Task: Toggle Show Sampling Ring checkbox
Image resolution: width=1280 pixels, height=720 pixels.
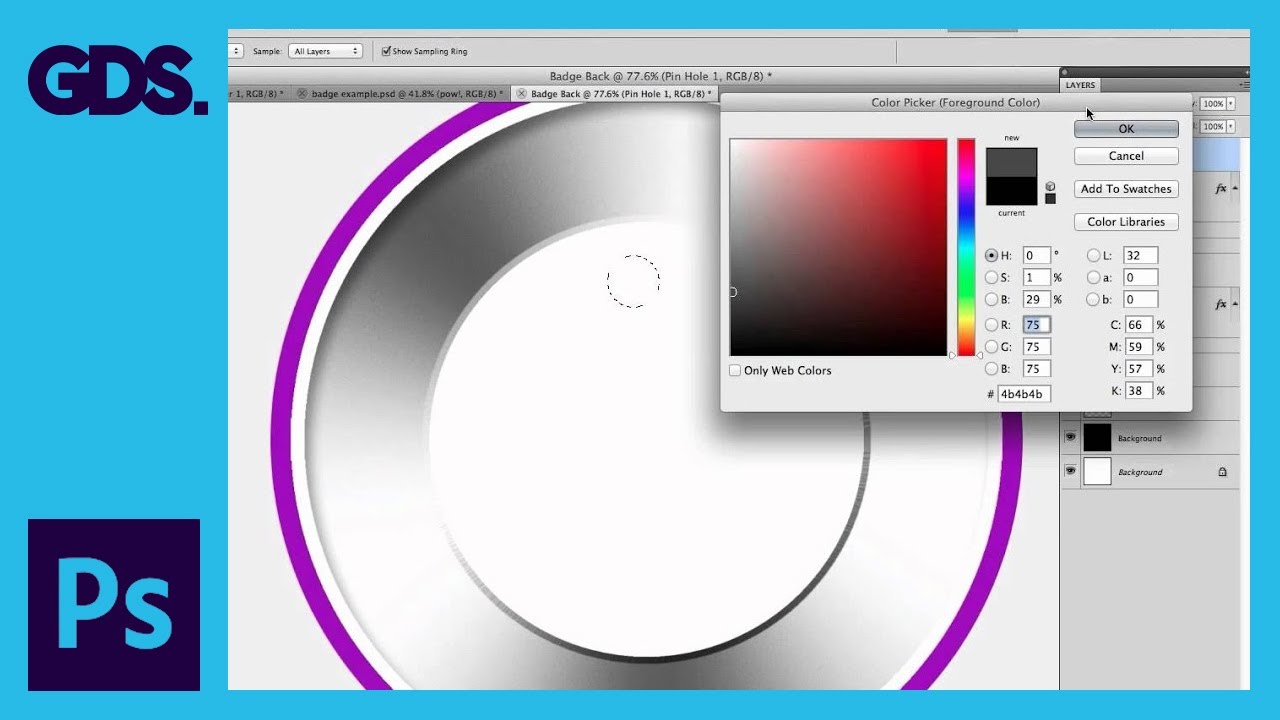Action: [x=386, y=51]
